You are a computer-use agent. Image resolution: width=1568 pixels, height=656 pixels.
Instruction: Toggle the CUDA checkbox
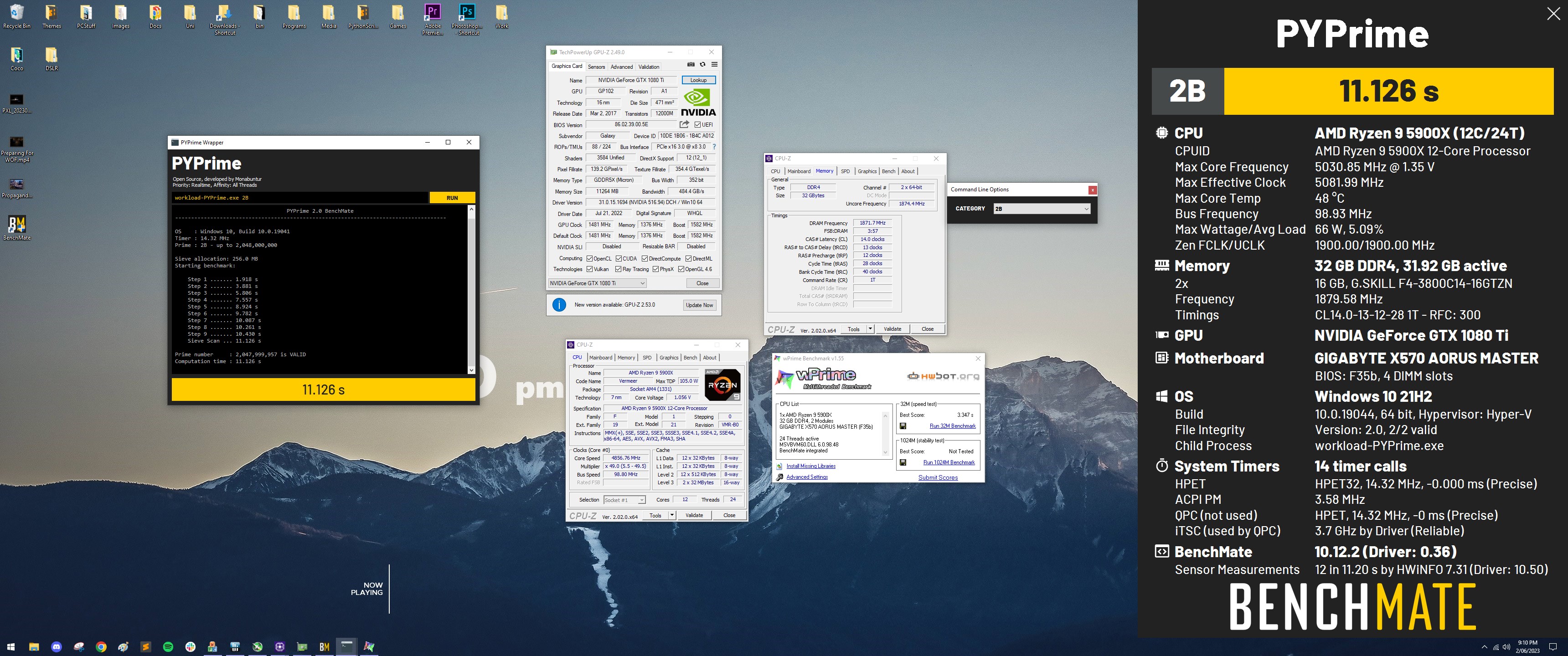coord(619,259)
